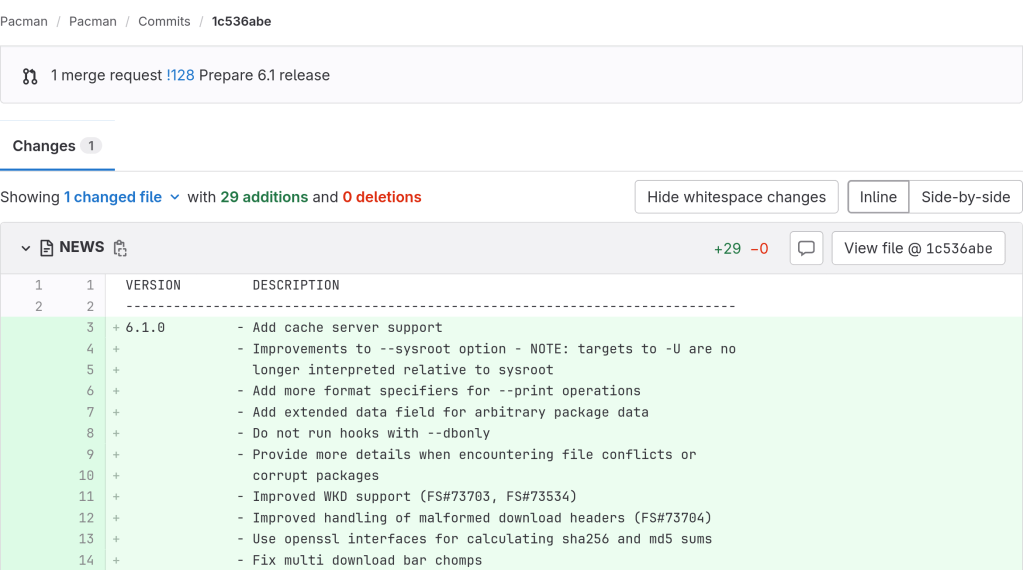1023x570 pixels.
Task: Open View file @ 1c536abe
Action: [918, 248]
